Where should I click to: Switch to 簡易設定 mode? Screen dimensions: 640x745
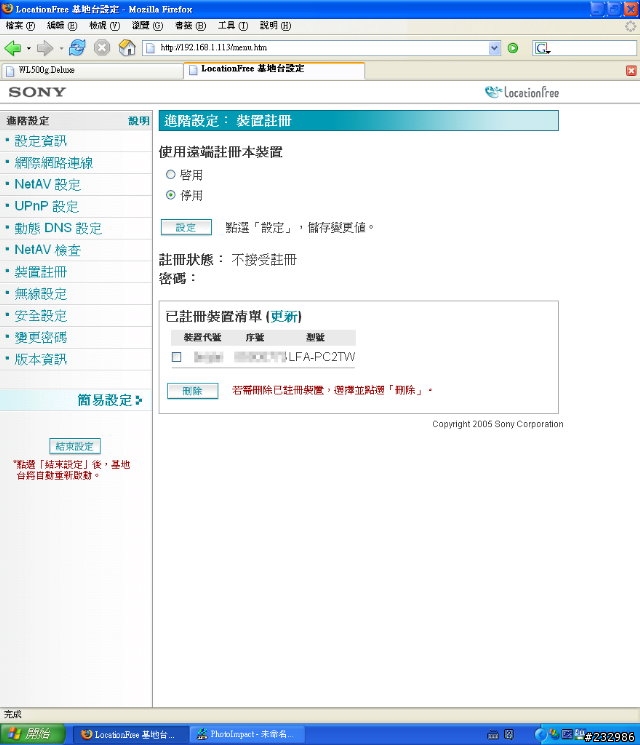click(x=109, y=400)
